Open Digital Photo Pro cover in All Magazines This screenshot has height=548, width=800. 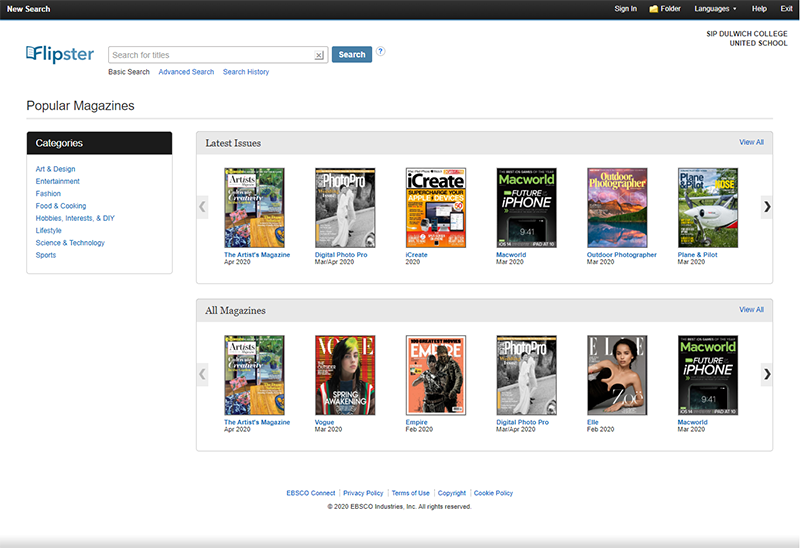[527, 375]
